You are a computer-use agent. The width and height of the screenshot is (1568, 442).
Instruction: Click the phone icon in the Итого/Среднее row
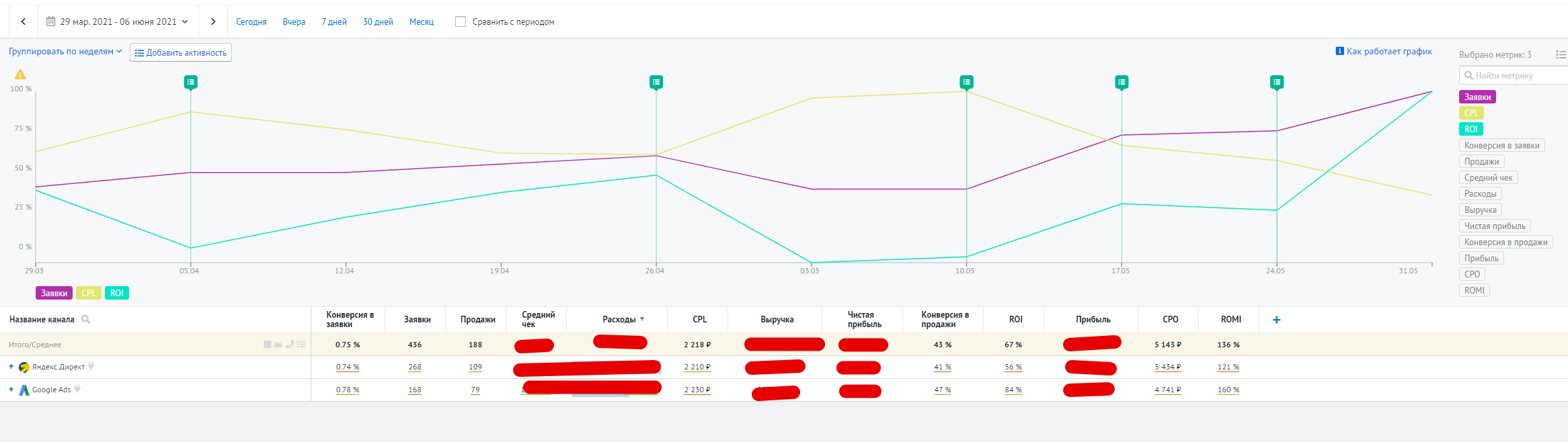290,345
